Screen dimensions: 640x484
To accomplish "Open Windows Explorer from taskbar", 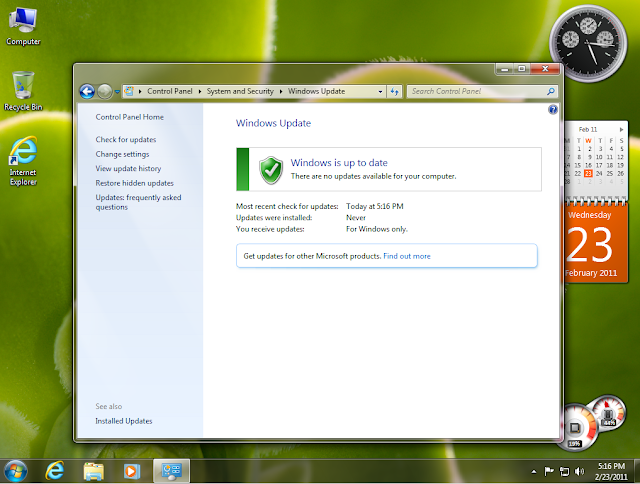I will pos(93,471).
